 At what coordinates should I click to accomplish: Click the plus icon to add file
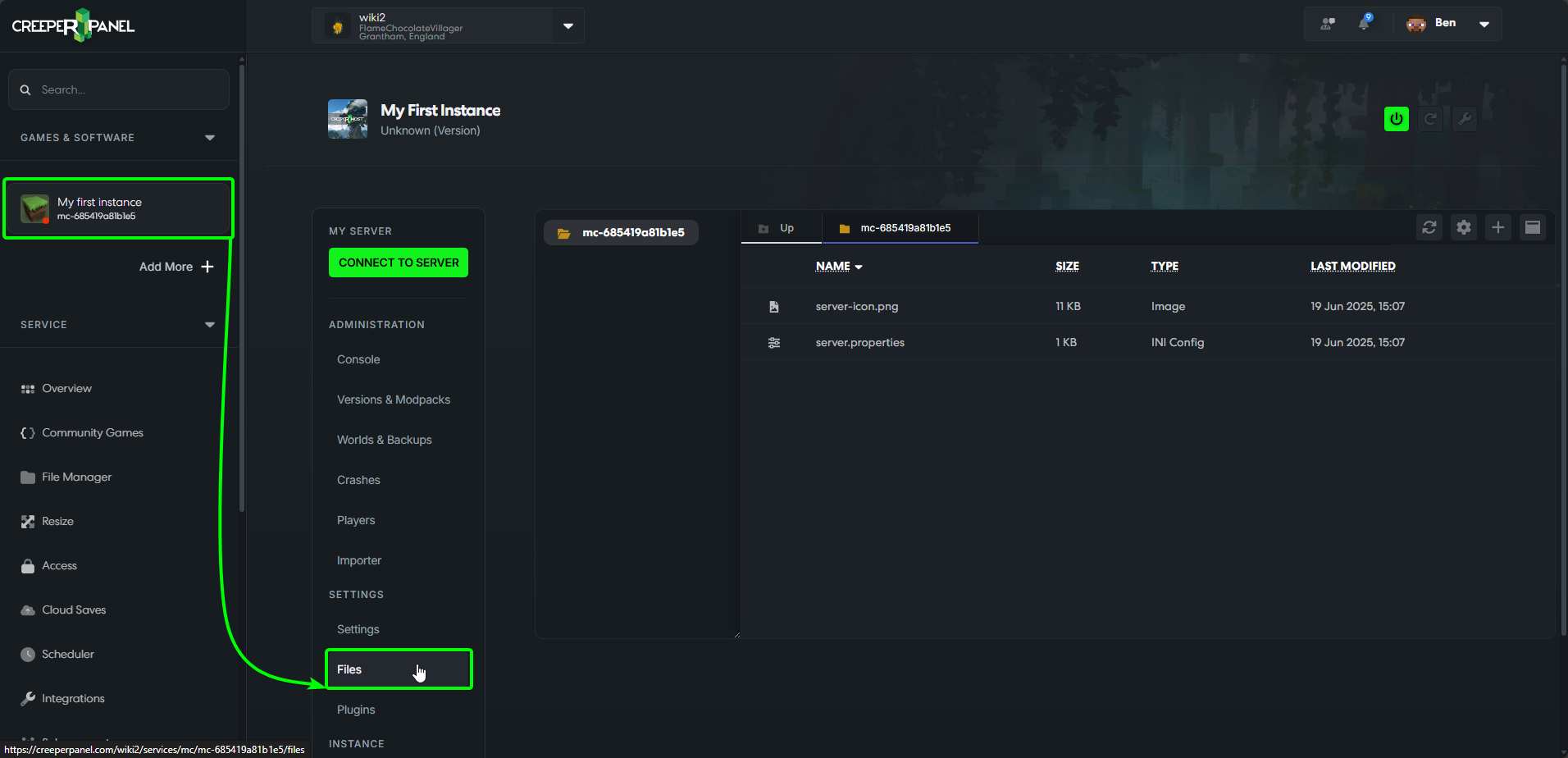click(1498, 227)
